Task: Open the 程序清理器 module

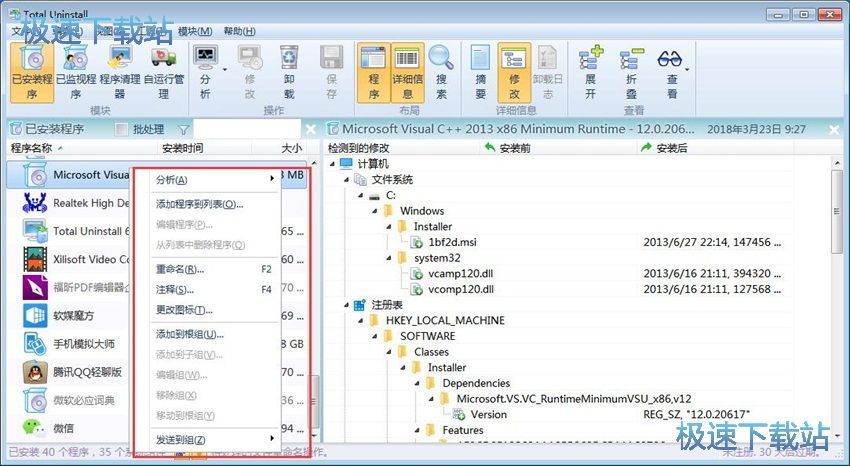Action: click(x=120, y=73)
